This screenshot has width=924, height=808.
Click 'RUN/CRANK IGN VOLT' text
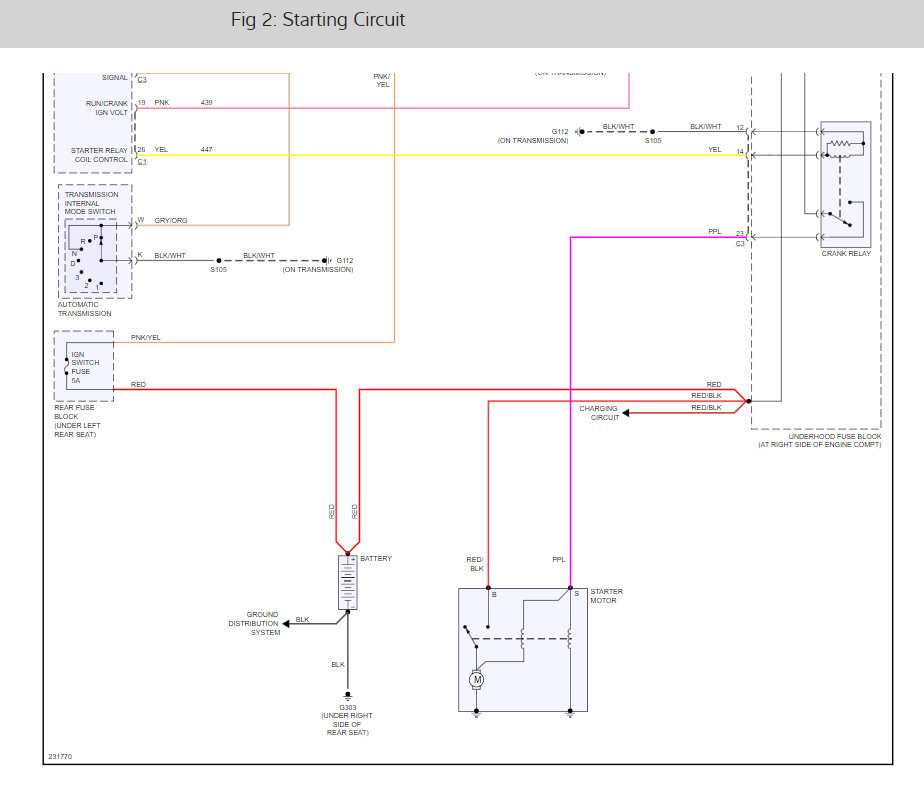(x=107, y=108)
